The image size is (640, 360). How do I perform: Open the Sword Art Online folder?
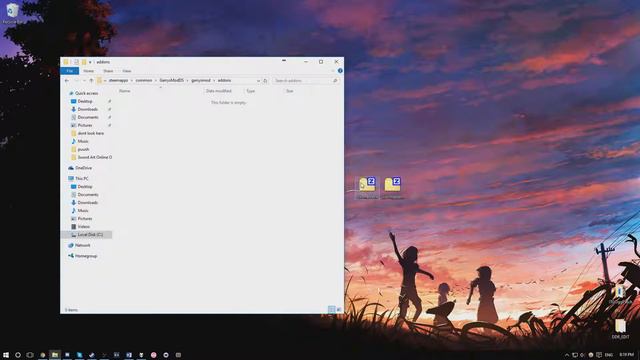pos(94,157)
